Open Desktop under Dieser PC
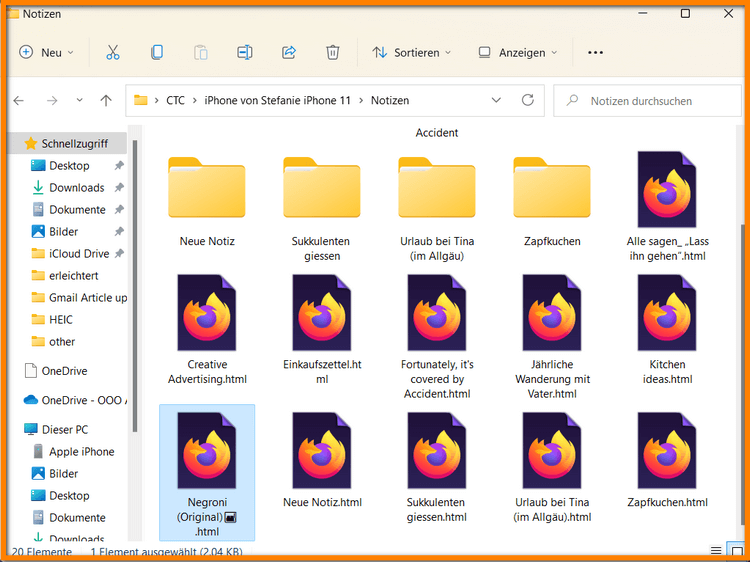Image resolution: width=750 pixels, height=562 pixels. pyautogui.click(x=69, y=496)
